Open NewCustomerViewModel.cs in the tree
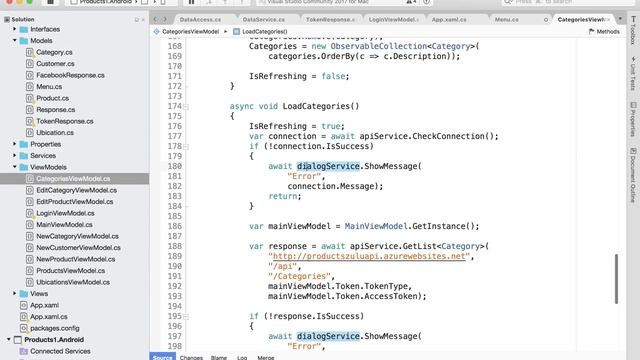The width and height of the screenshot is (640, 360). pos(78,248)
